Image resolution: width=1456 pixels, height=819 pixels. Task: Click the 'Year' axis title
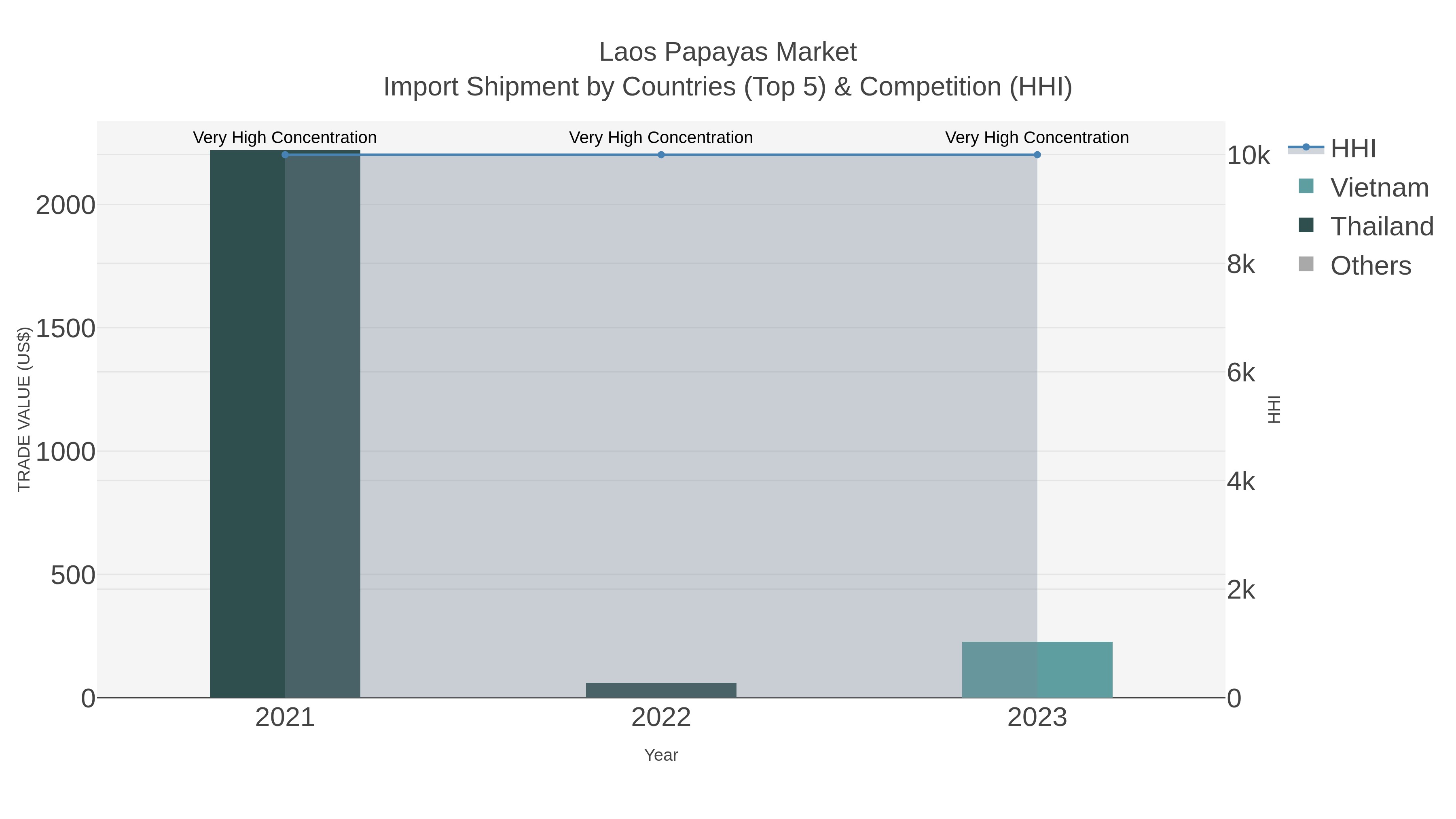tap(661, 755)
